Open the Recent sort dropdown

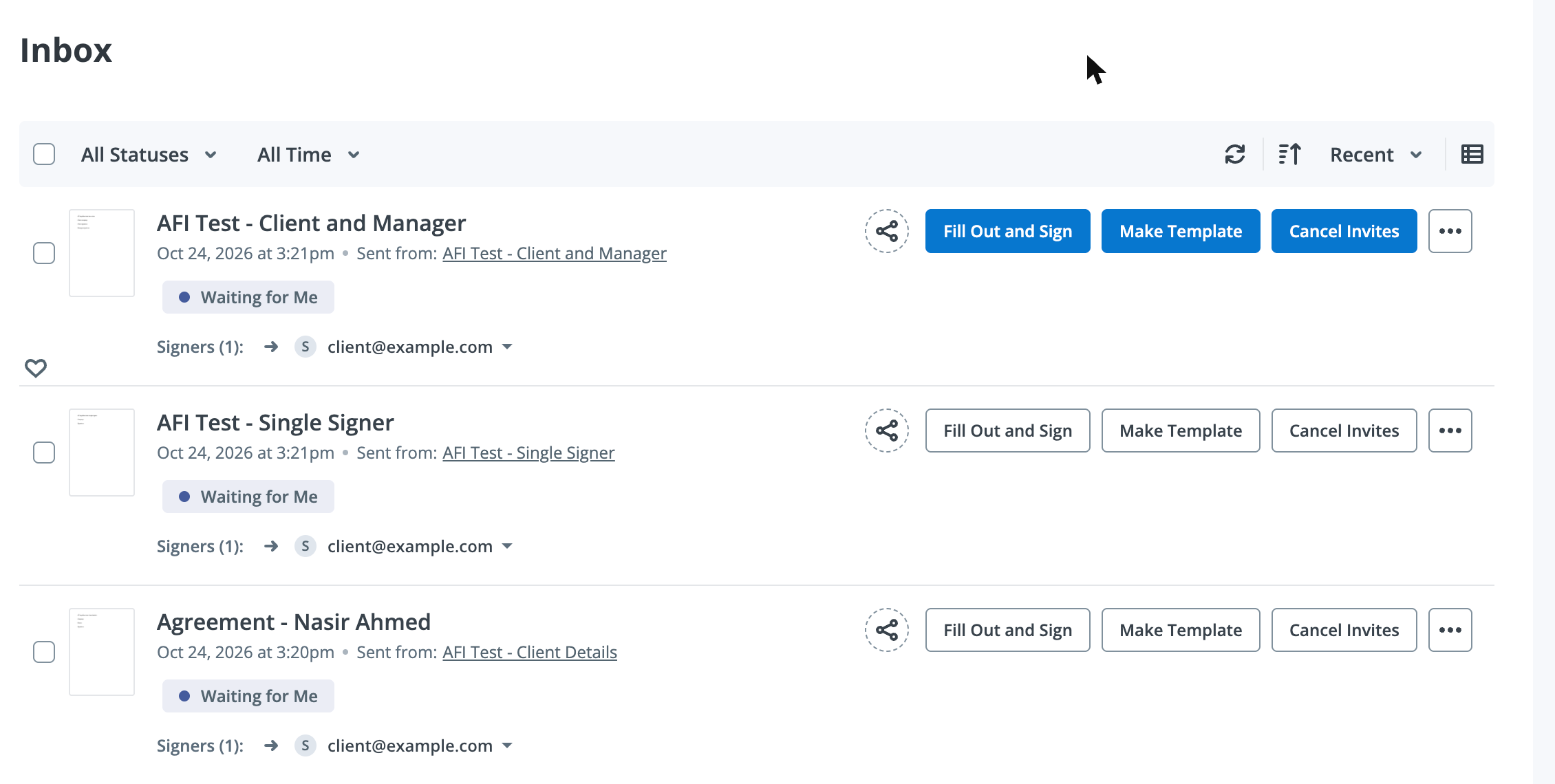[x=1376, y=154]
